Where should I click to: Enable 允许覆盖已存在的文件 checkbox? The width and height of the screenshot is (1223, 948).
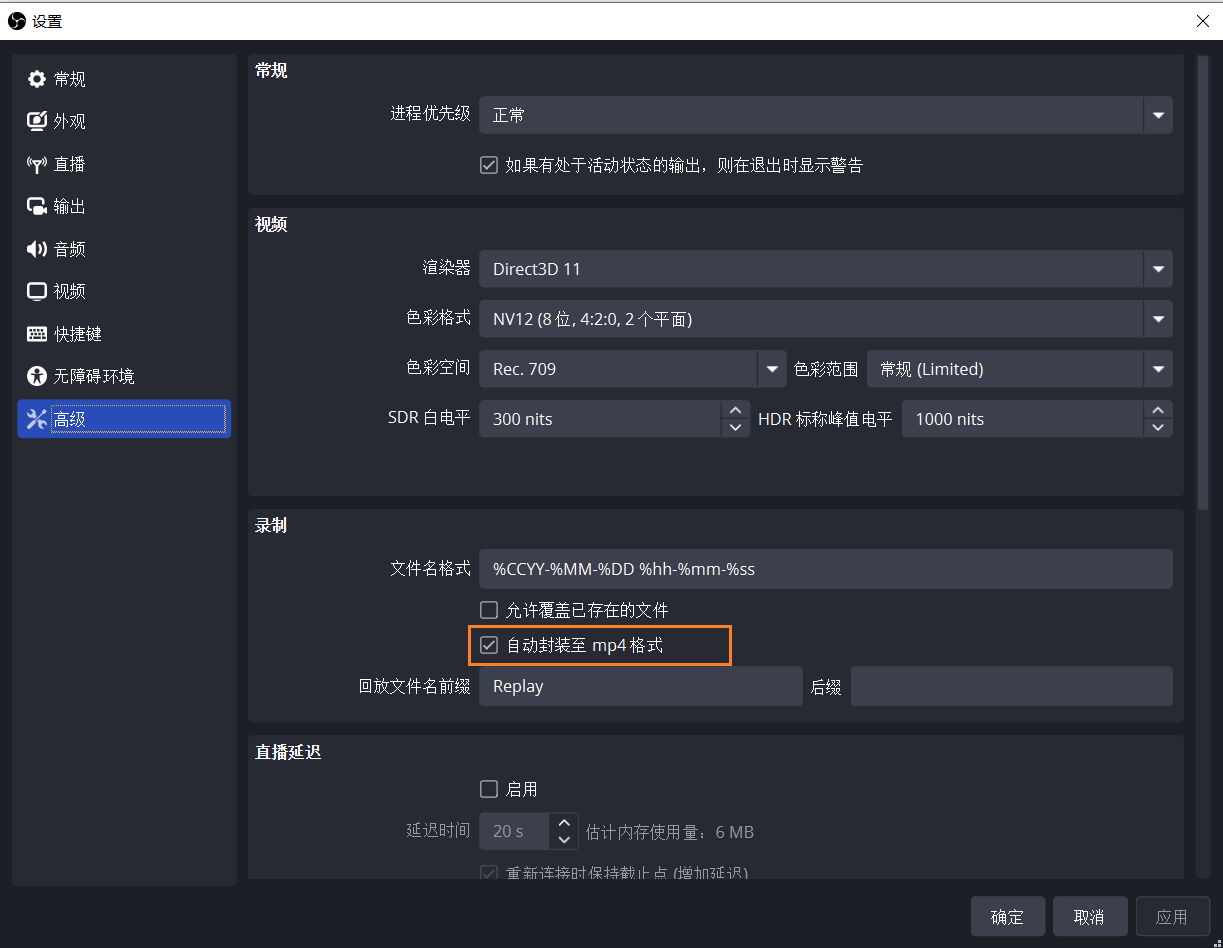click(x=489, y=610)
